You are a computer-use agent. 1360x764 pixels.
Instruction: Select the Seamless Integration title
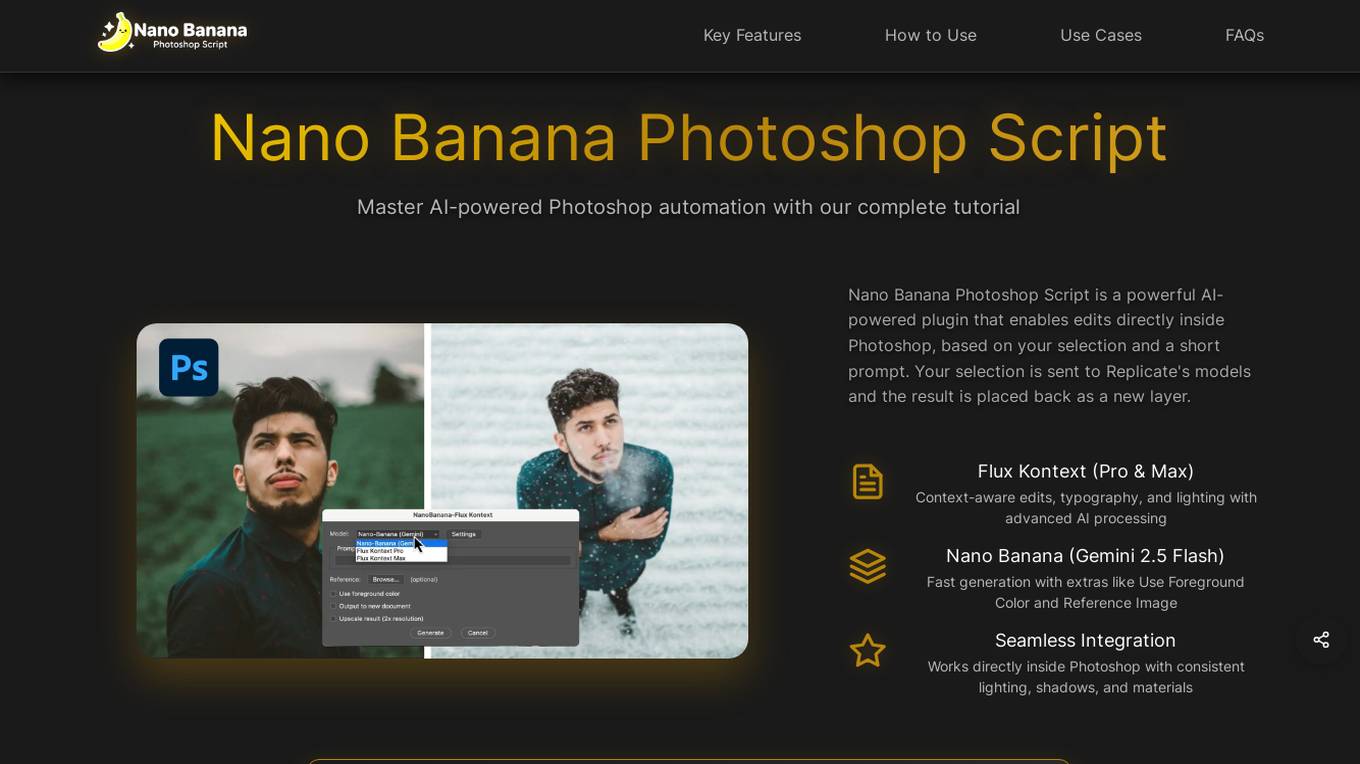[1085, 640]
